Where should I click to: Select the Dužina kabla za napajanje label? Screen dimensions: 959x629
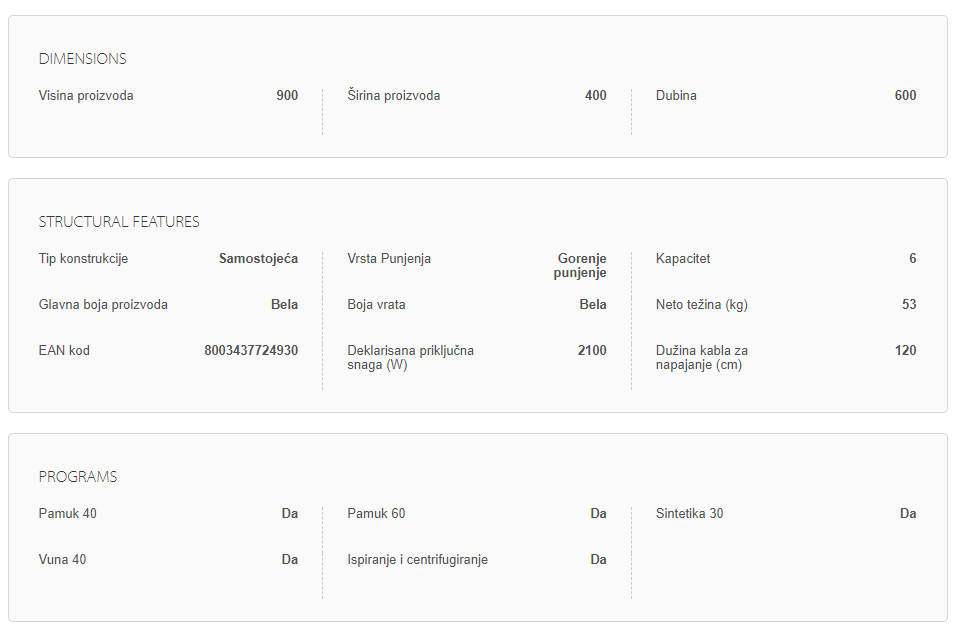coord(702,358)
